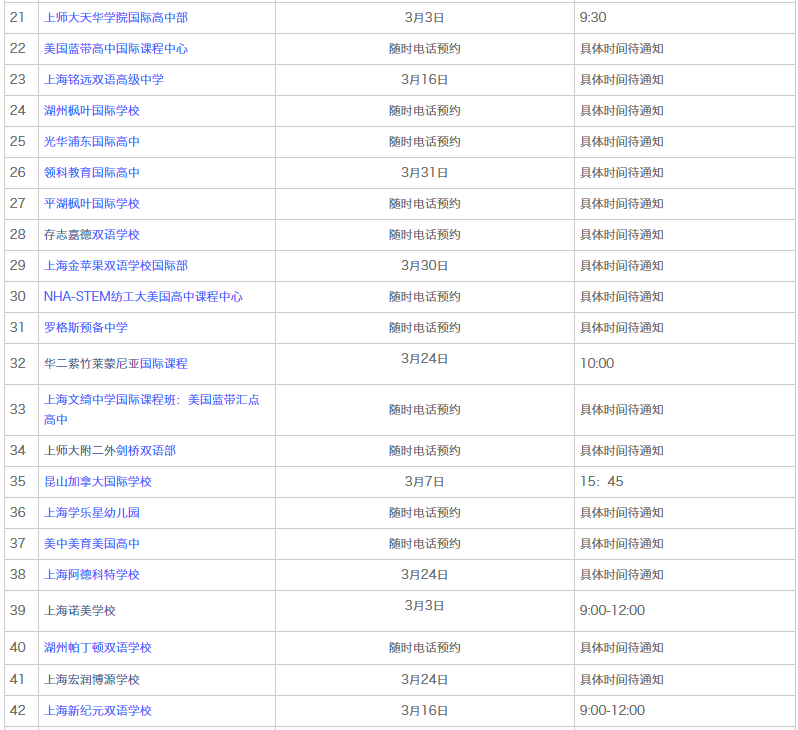Select the text 上师大附二外剑桥双语部
Screen dimensions: 798x730
(x=110, y=451)
